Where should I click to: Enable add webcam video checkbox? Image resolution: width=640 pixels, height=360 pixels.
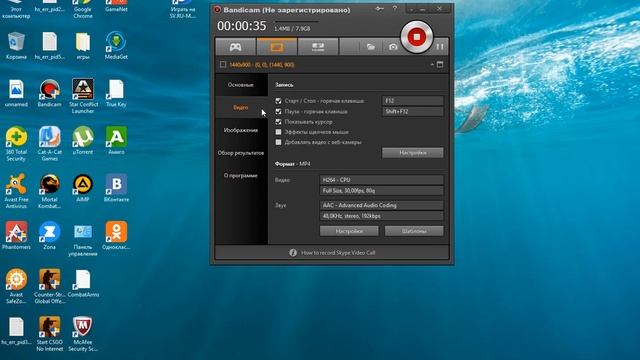[x=278, y=142]
